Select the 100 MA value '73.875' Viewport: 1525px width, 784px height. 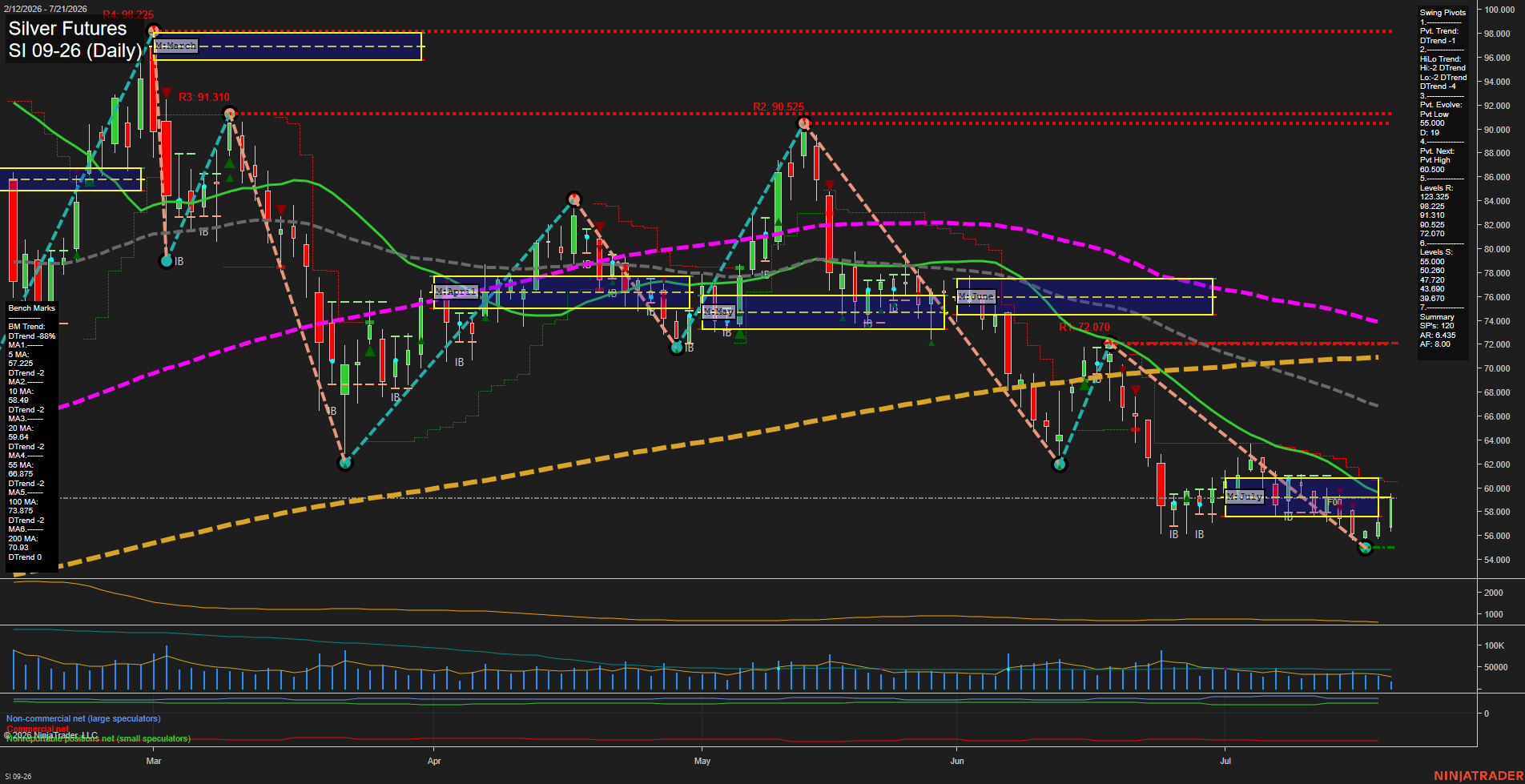[21, 511]
